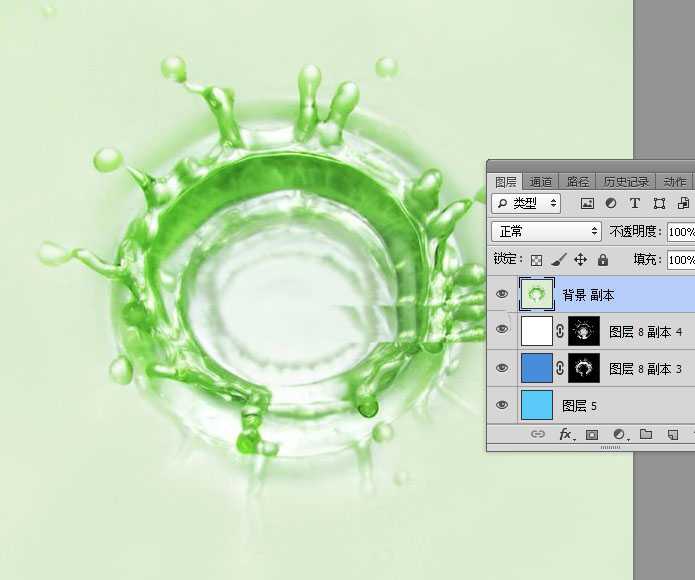Click the link layers chain icon

538,435
